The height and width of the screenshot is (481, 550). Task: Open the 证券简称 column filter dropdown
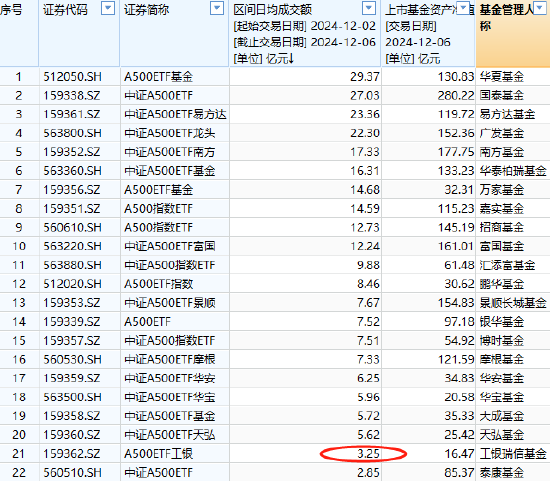click(217, 8)
